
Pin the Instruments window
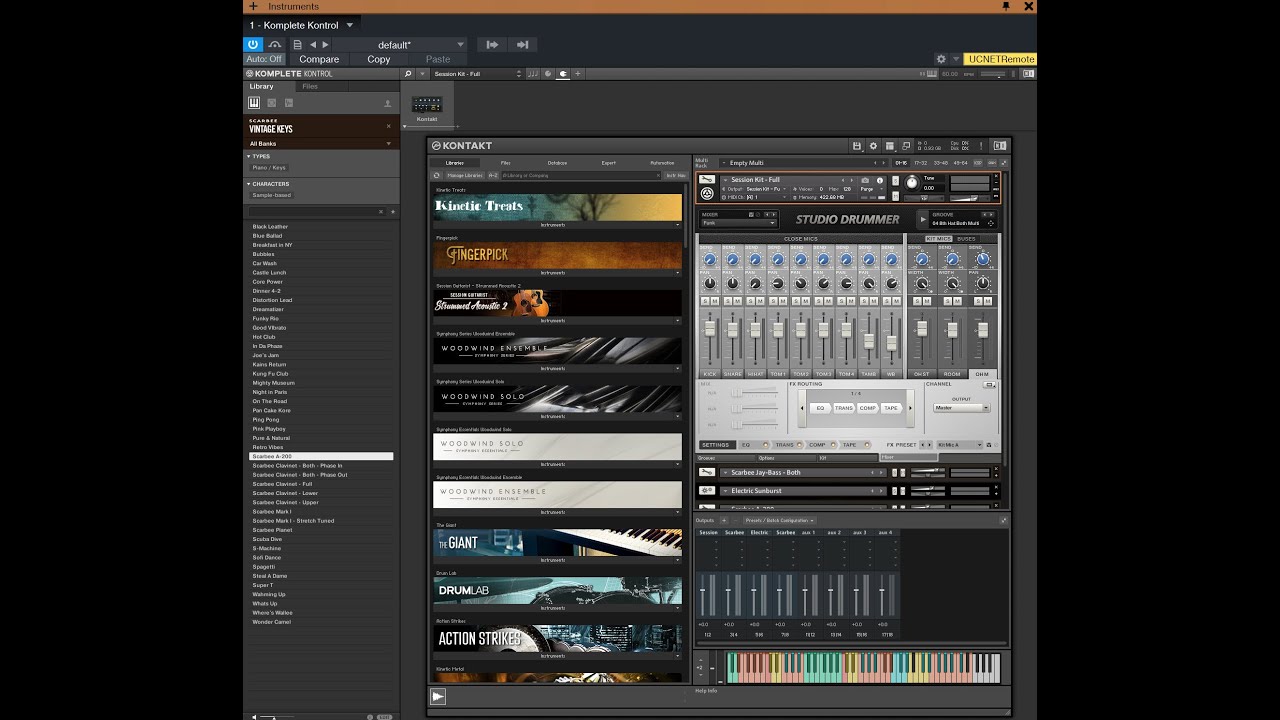(1005, 6)
